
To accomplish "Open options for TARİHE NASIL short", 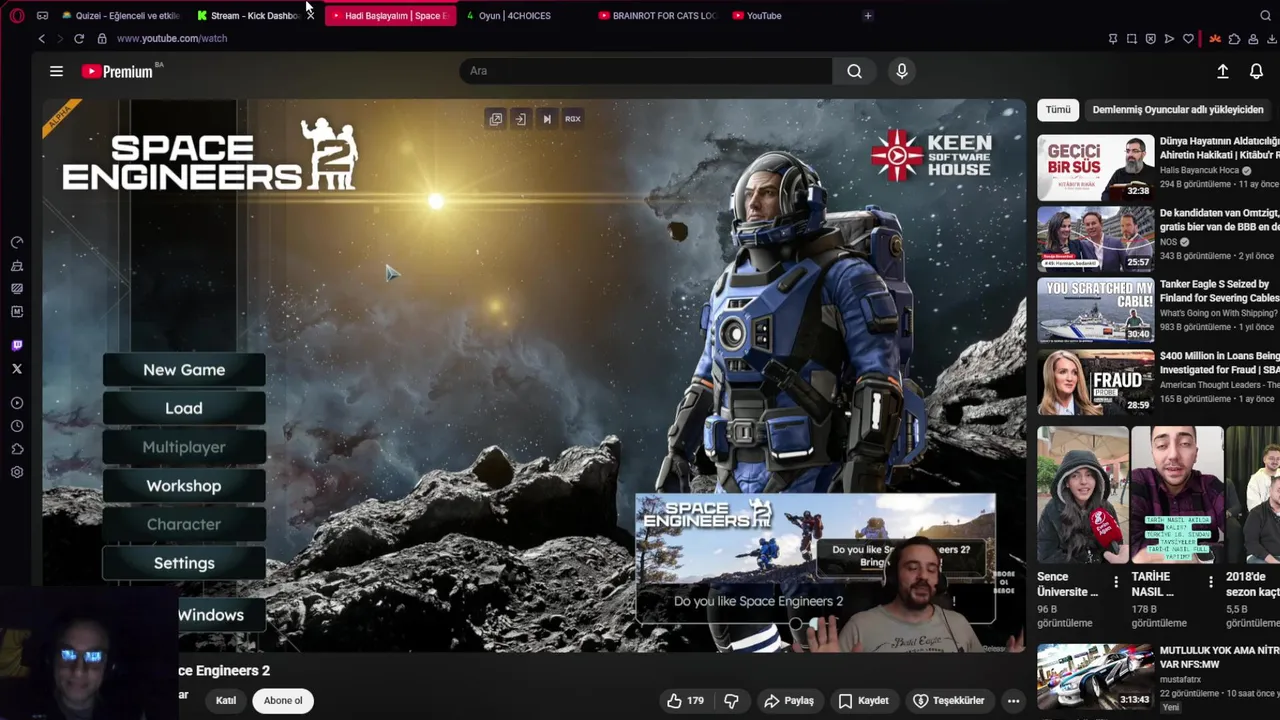I will [x=1210, y=582].
